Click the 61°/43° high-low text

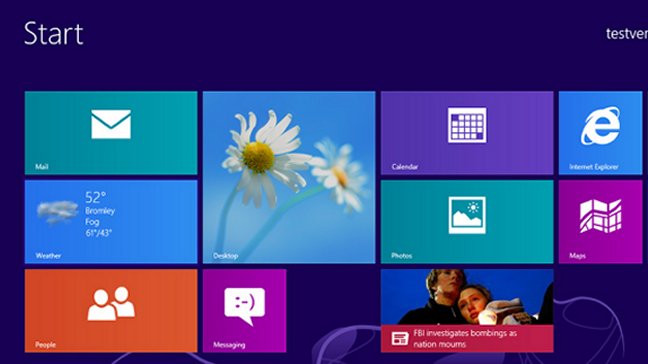tap(98, 233)
